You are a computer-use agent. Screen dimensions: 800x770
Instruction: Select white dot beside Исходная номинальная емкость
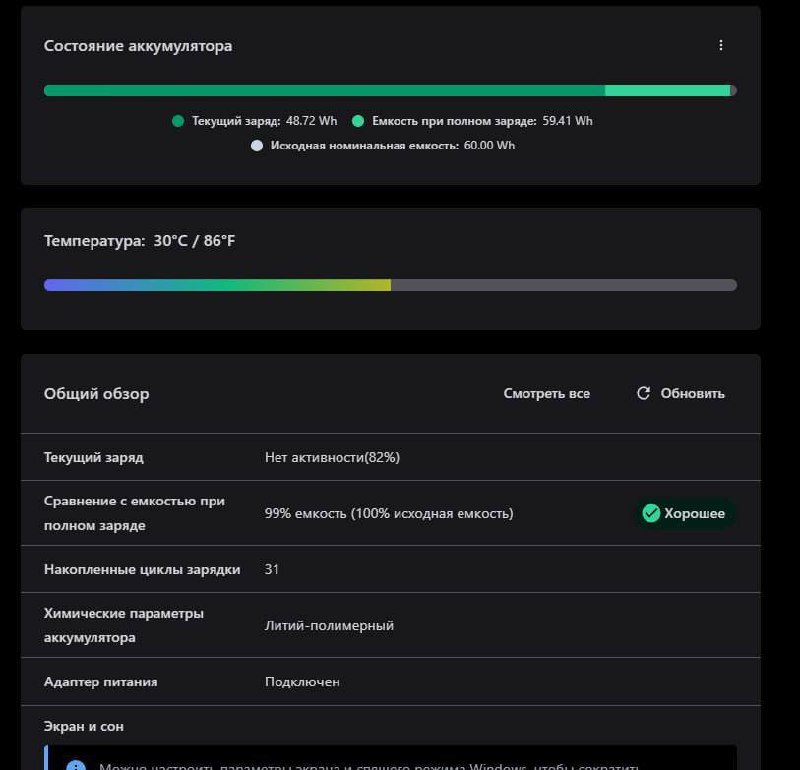[256, 145]
